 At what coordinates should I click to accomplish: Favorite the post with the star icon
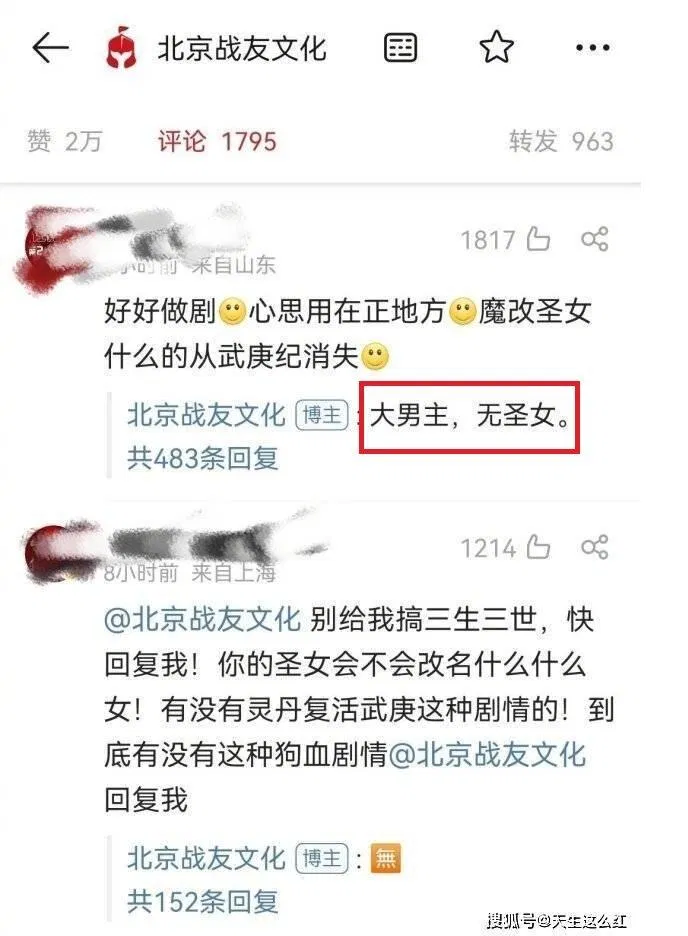tap(496, 47)
